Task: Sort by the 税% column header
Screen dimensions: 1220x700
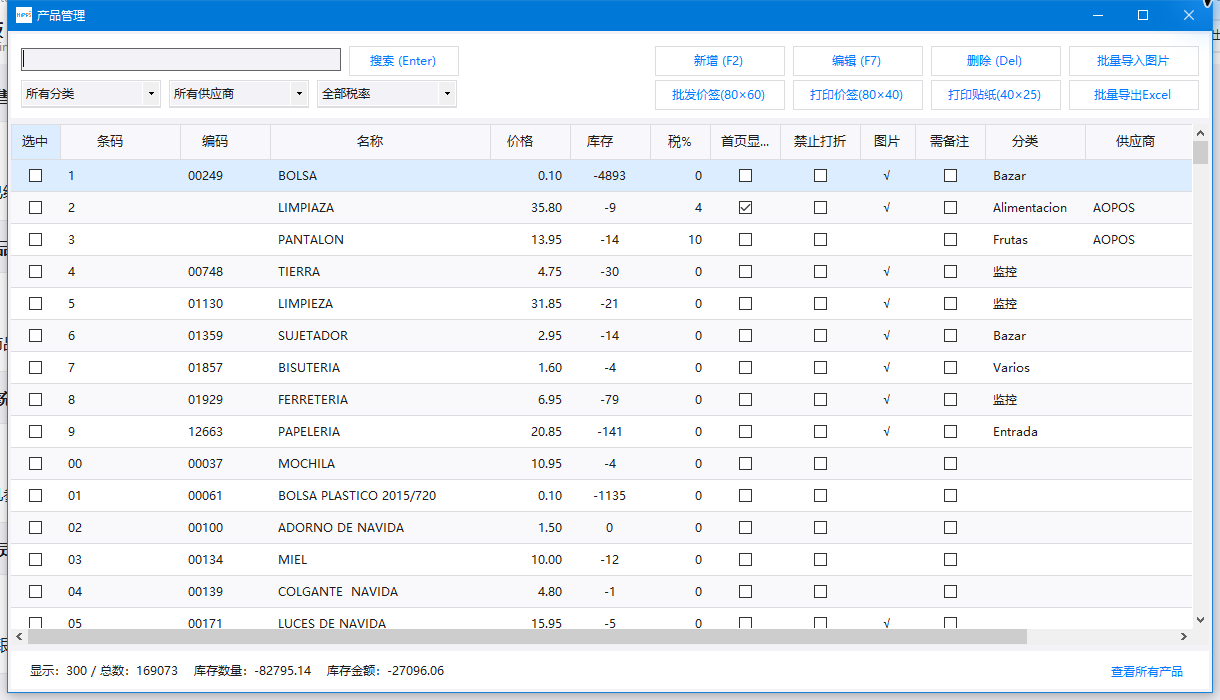Action: pyautogui.click(x=680, y=142)
